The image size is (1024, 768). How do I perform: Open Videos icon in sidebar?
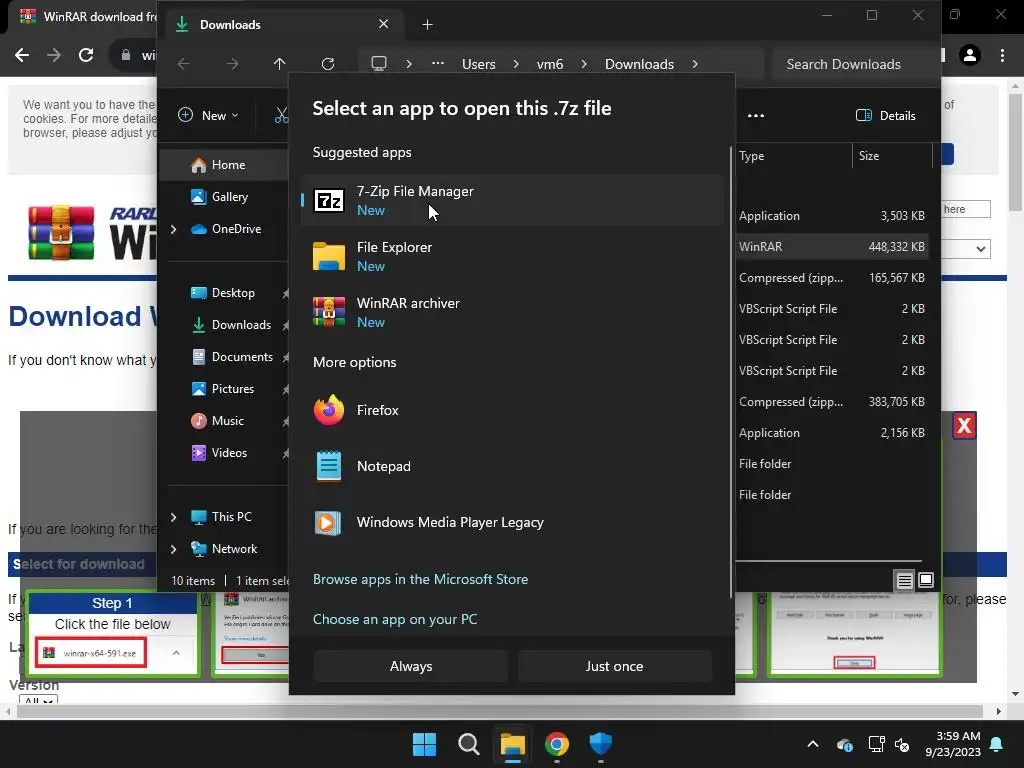[x=199, y=453]
